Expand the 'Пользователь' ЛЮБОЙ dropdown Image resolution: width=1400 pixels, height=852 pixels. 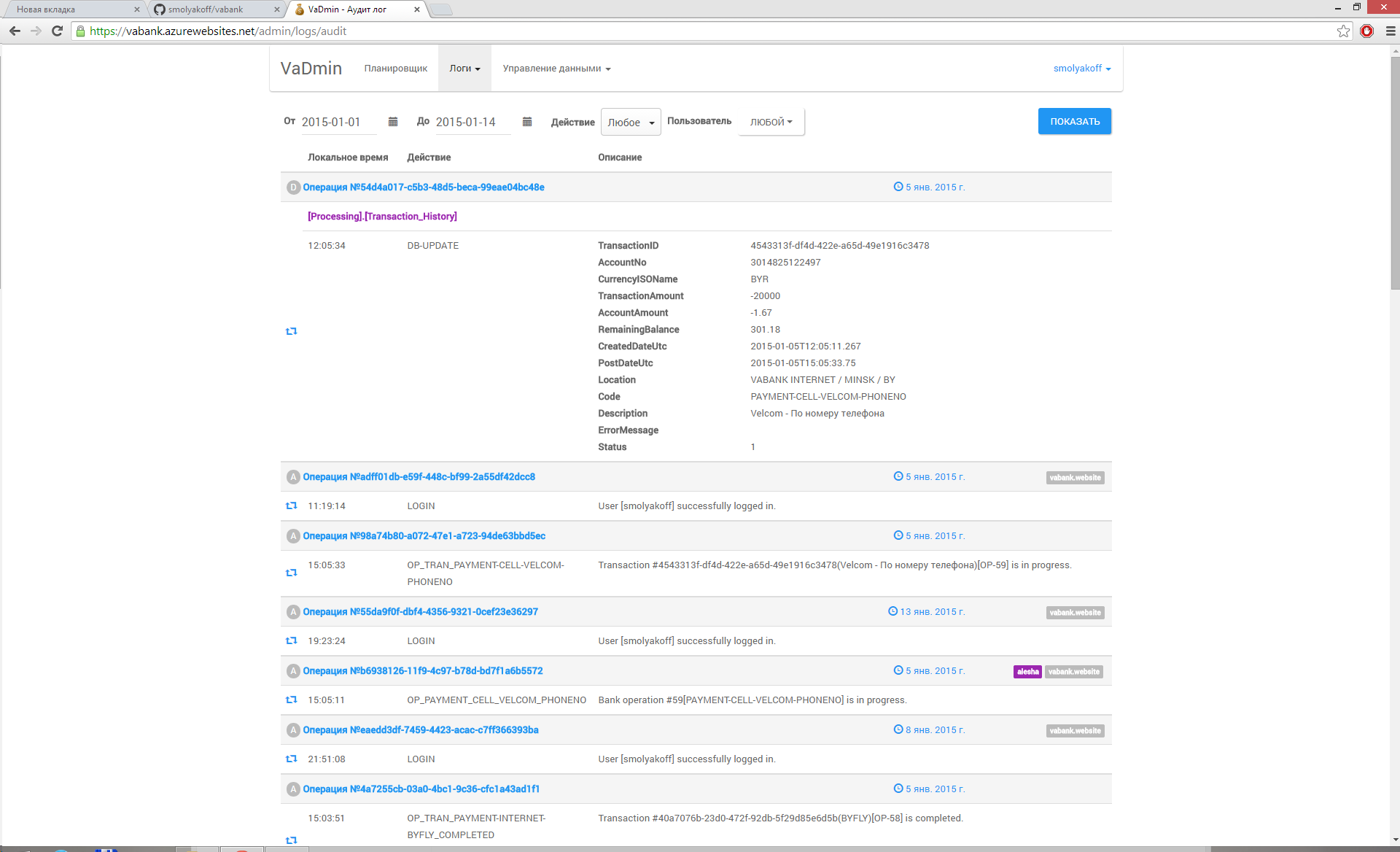pyautogui.click(x=771, y=122)
